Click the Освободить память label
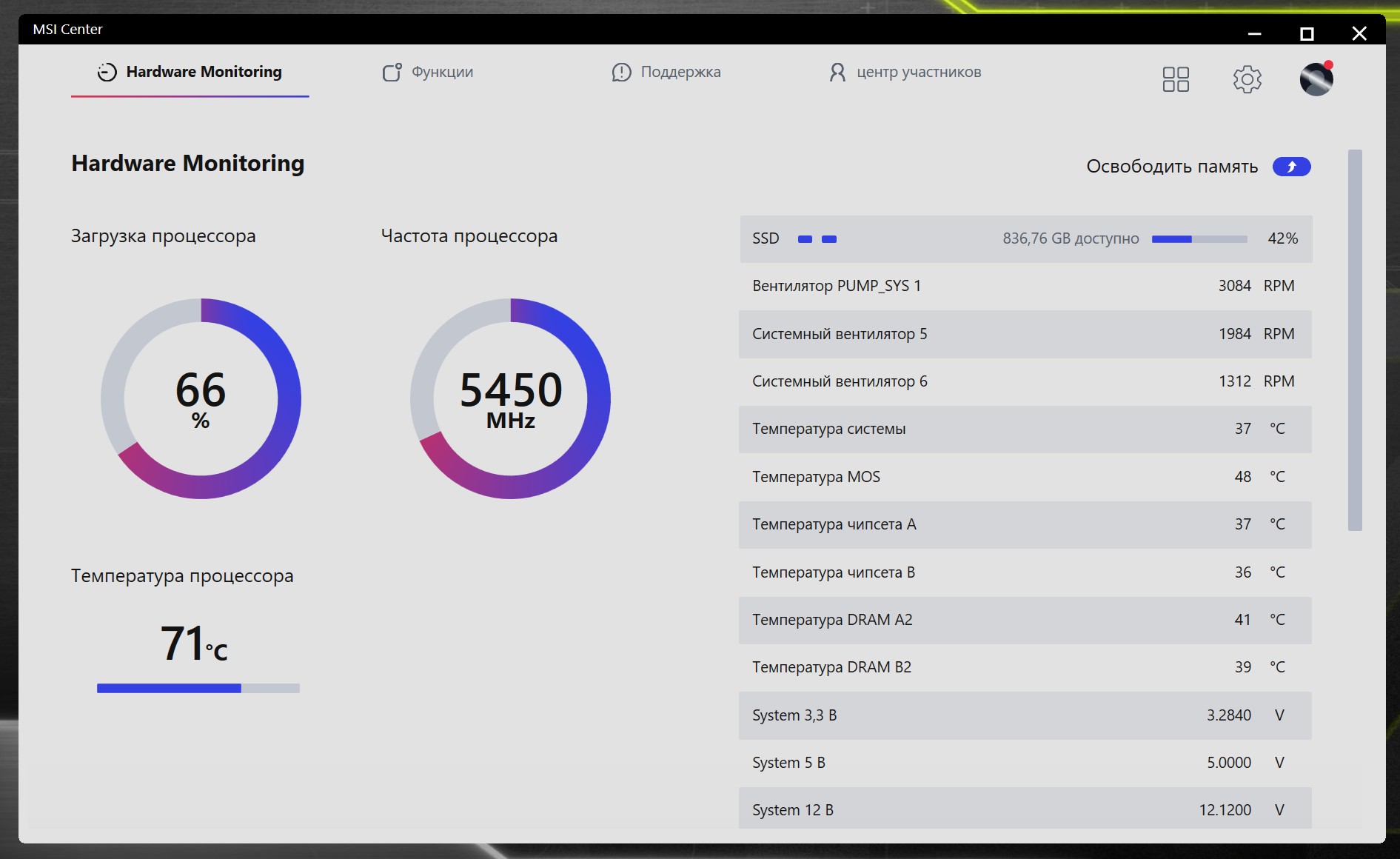The height and width of the screenshot is (859, 1400). coord(1172,167)
